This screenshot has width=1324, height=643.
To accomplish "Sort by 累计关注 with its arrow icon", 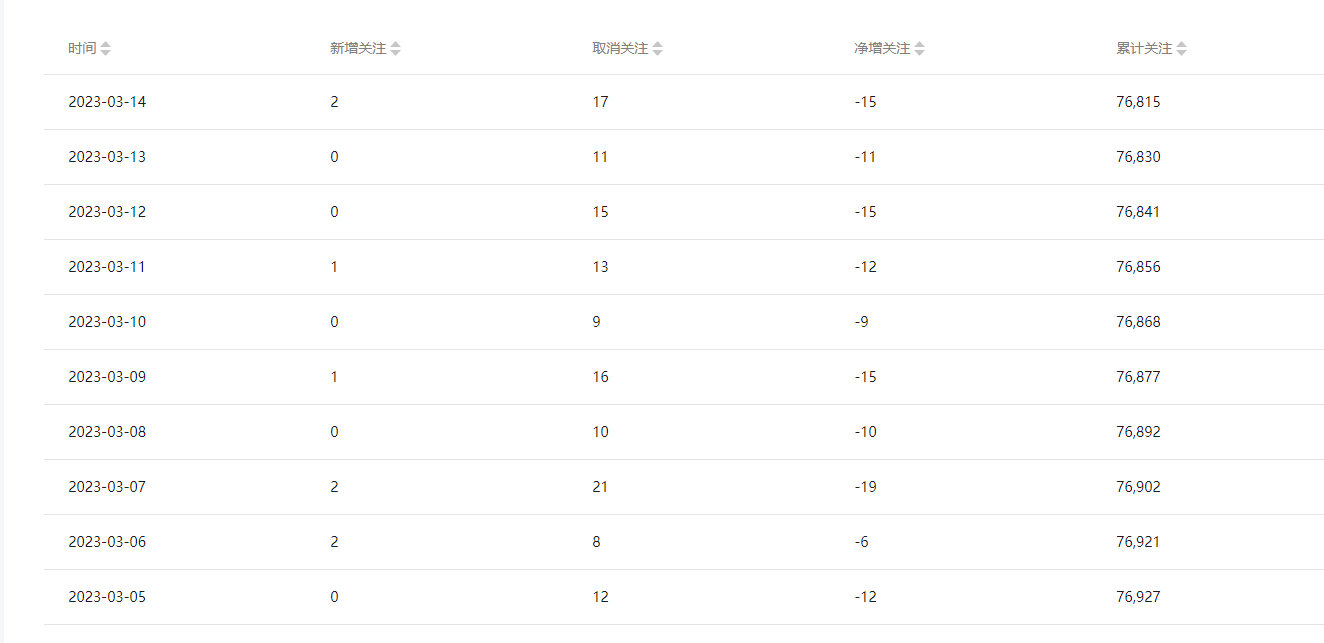I will 1181,49.
